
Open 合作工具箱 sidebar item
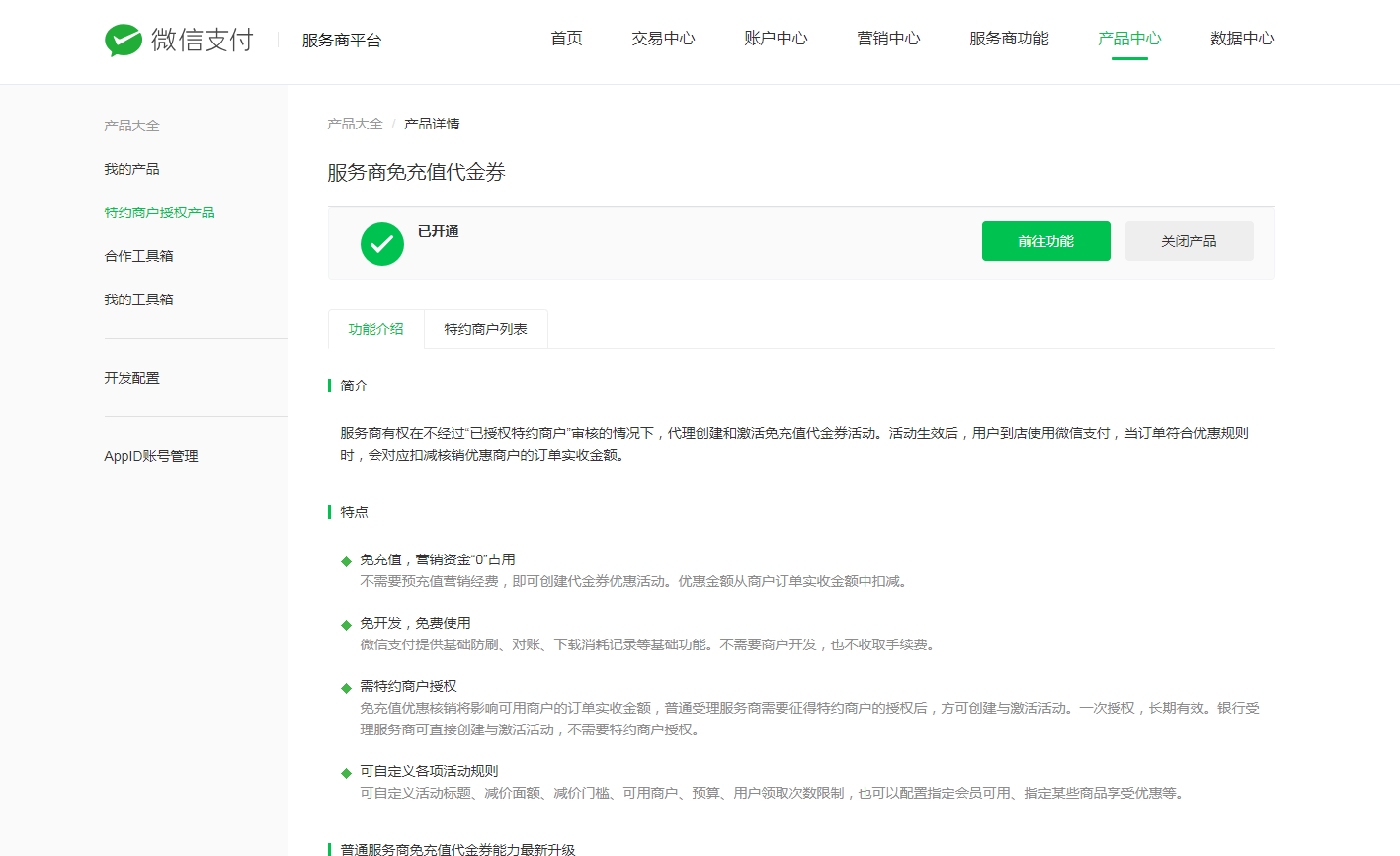tap(138, 256)
